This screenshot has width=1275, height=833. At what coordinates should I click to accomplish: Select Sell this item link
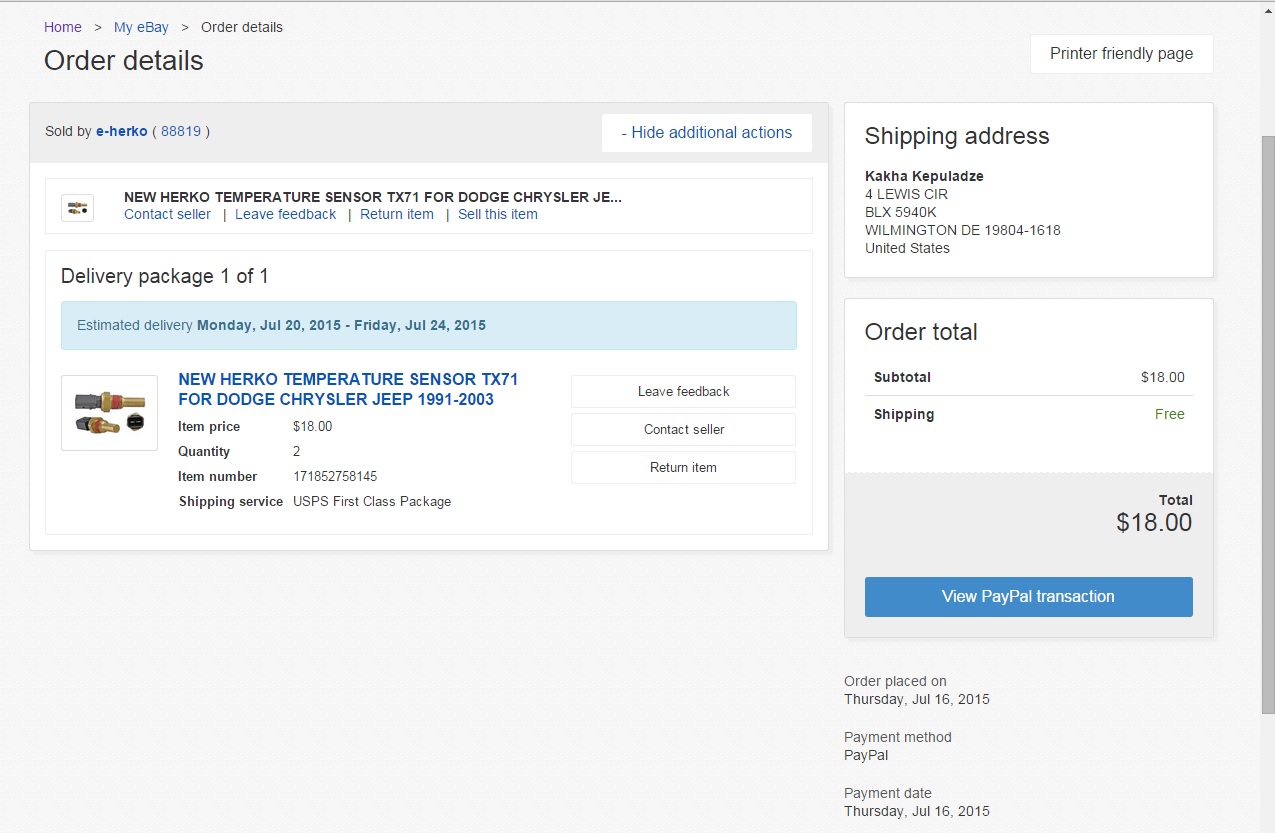497,214
